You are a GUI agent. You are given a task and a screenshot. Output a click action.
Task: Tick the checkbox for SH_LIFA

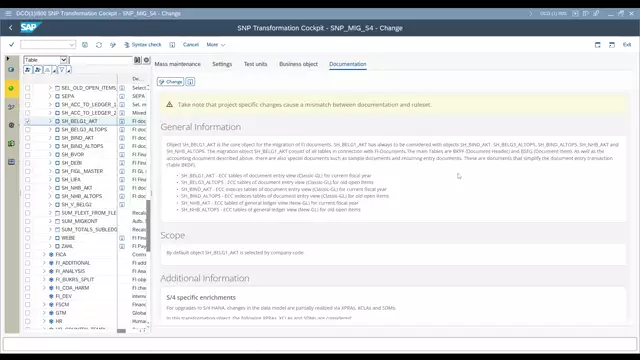click(27, 180)
